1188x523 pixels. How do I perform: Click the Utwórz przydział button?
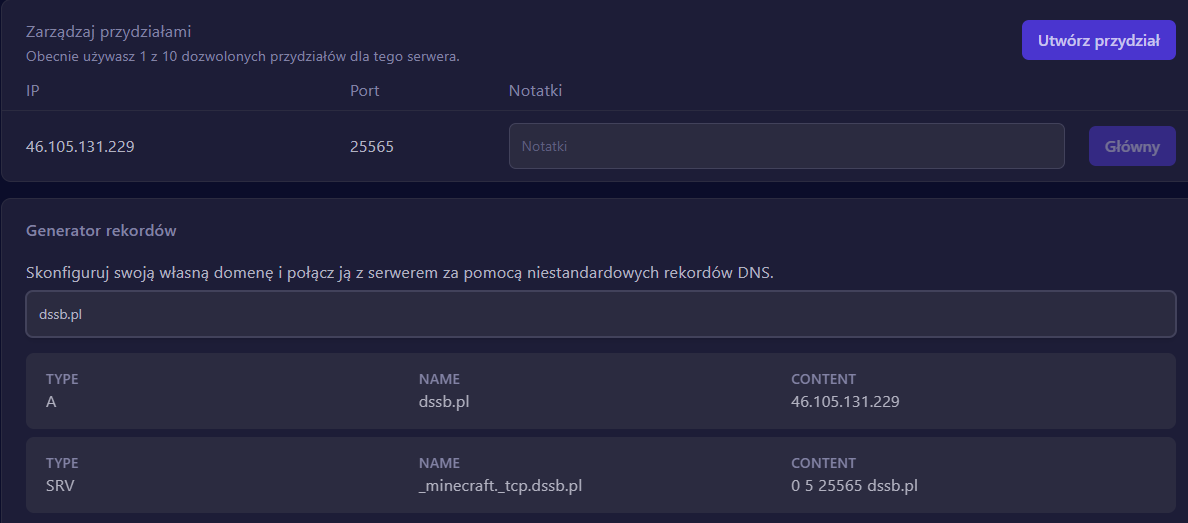[1098, 40]
